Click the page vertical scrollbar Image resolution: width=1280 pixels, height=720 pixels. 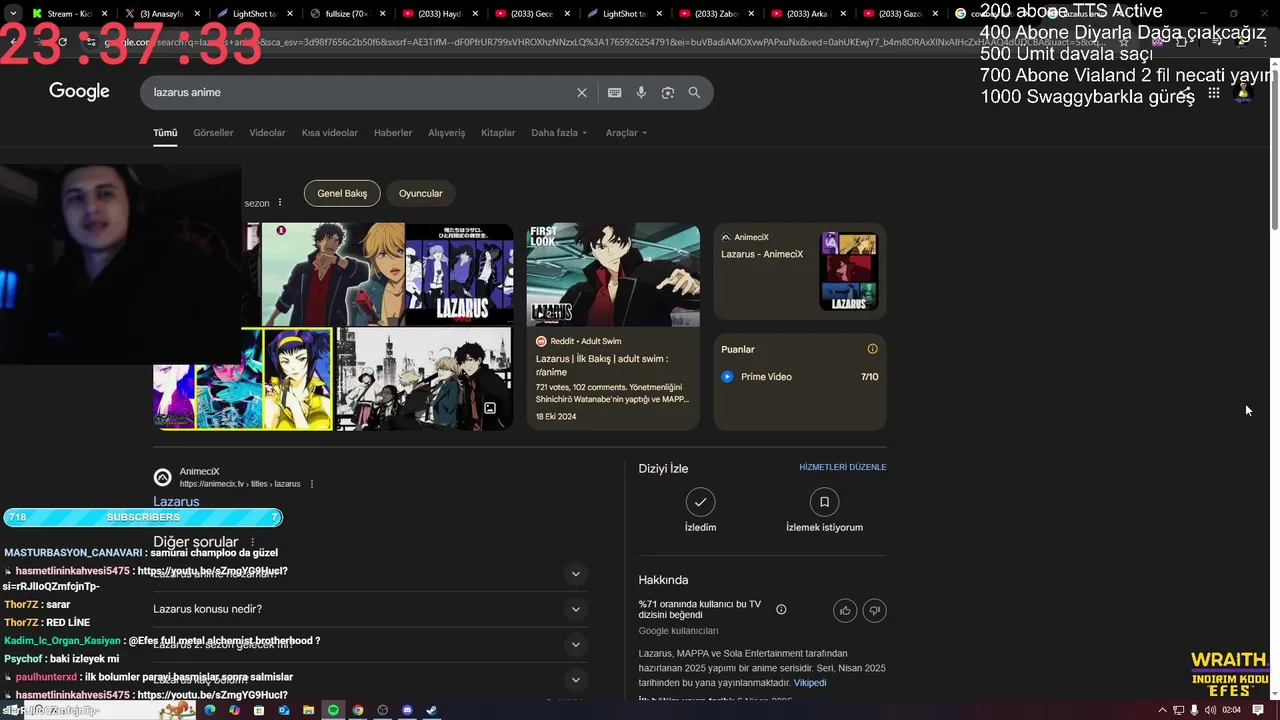[1274, 150]
